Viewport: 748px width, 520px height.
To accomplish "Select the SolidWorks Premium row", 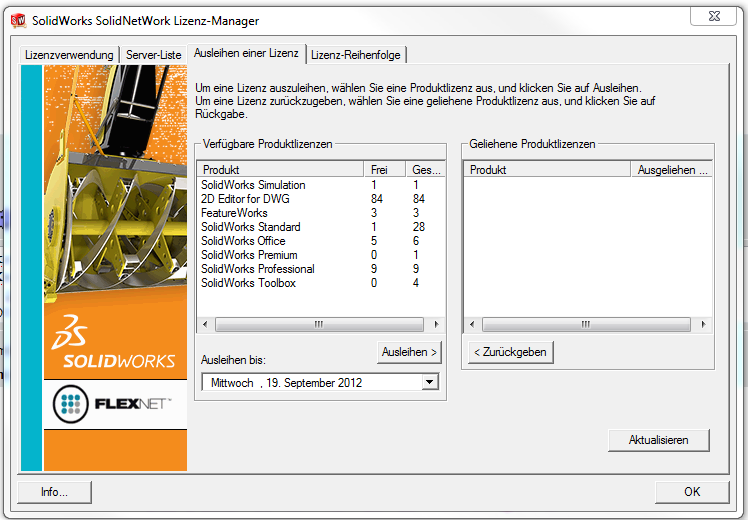I will pyautogui.click(x=321, y=255).
